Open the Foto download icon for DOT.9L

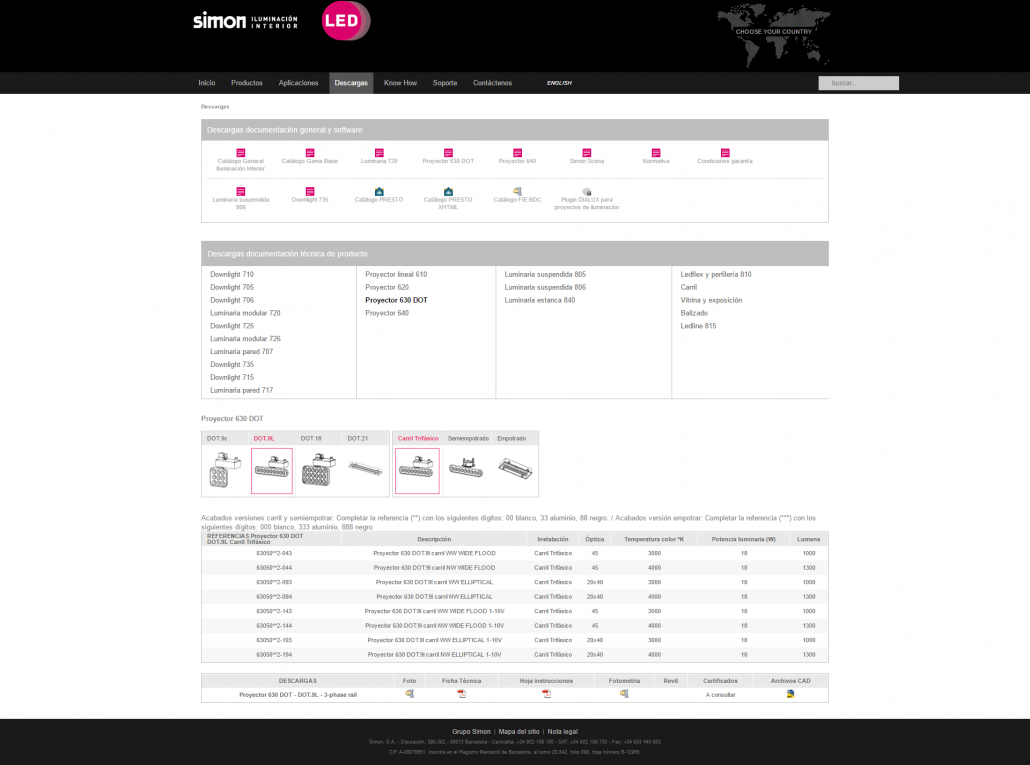(x=409, y=693)
